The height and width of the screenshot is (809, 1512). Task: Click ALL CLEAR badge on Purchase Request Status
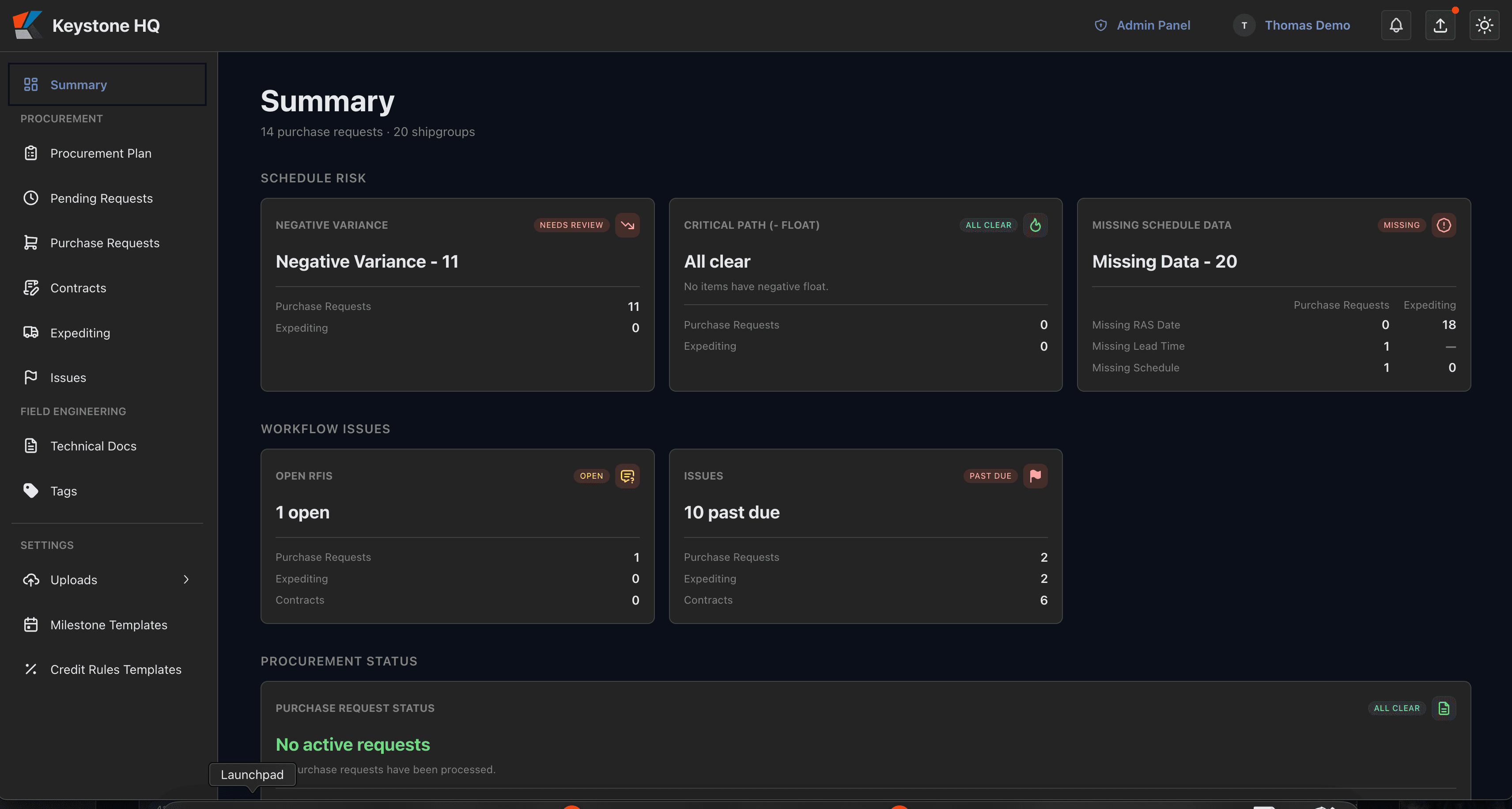pos(1396,708)
